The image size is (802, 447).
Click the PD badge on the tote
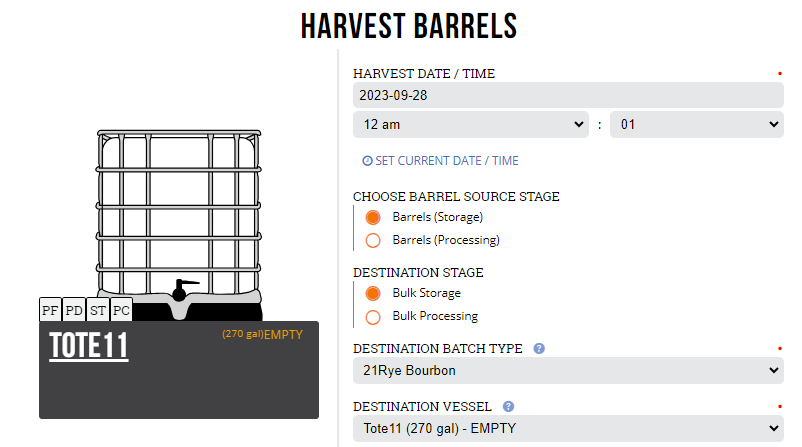click(x=74, y=310)
